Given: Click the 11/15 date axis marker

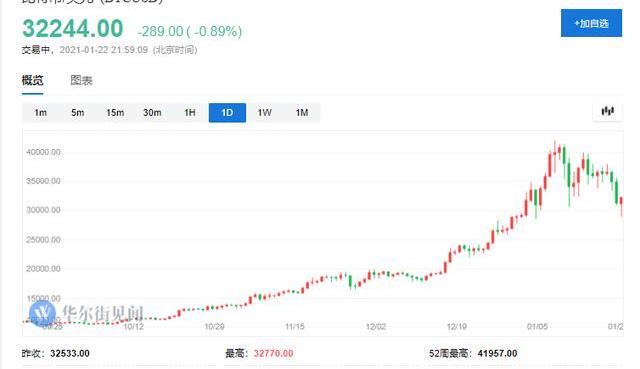Looking at the screenshot, I should point(295,327).
